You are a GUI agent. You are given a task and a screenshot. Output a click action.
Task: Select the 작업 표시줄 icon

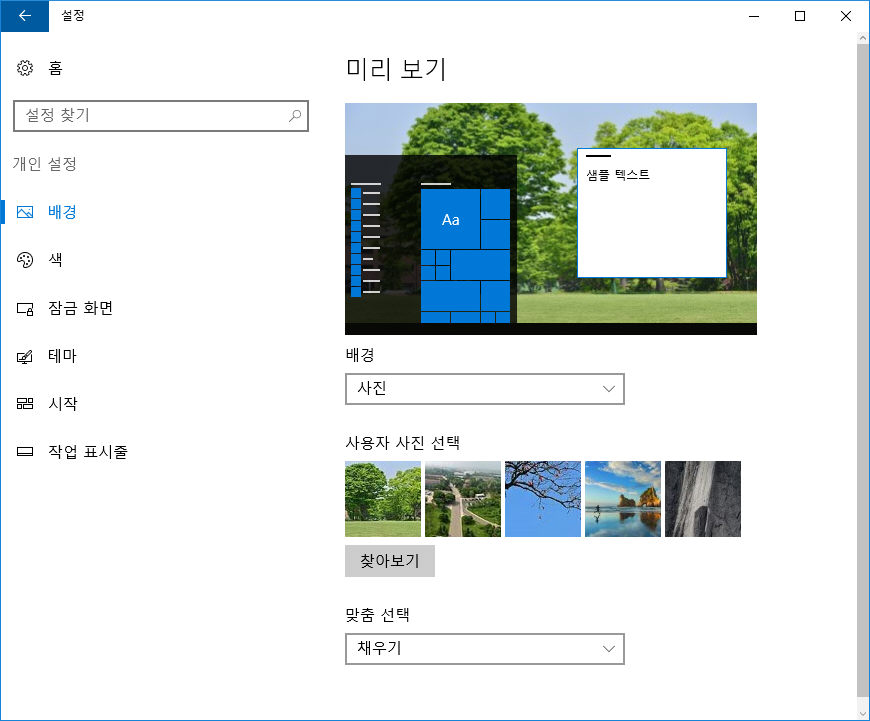25,452
